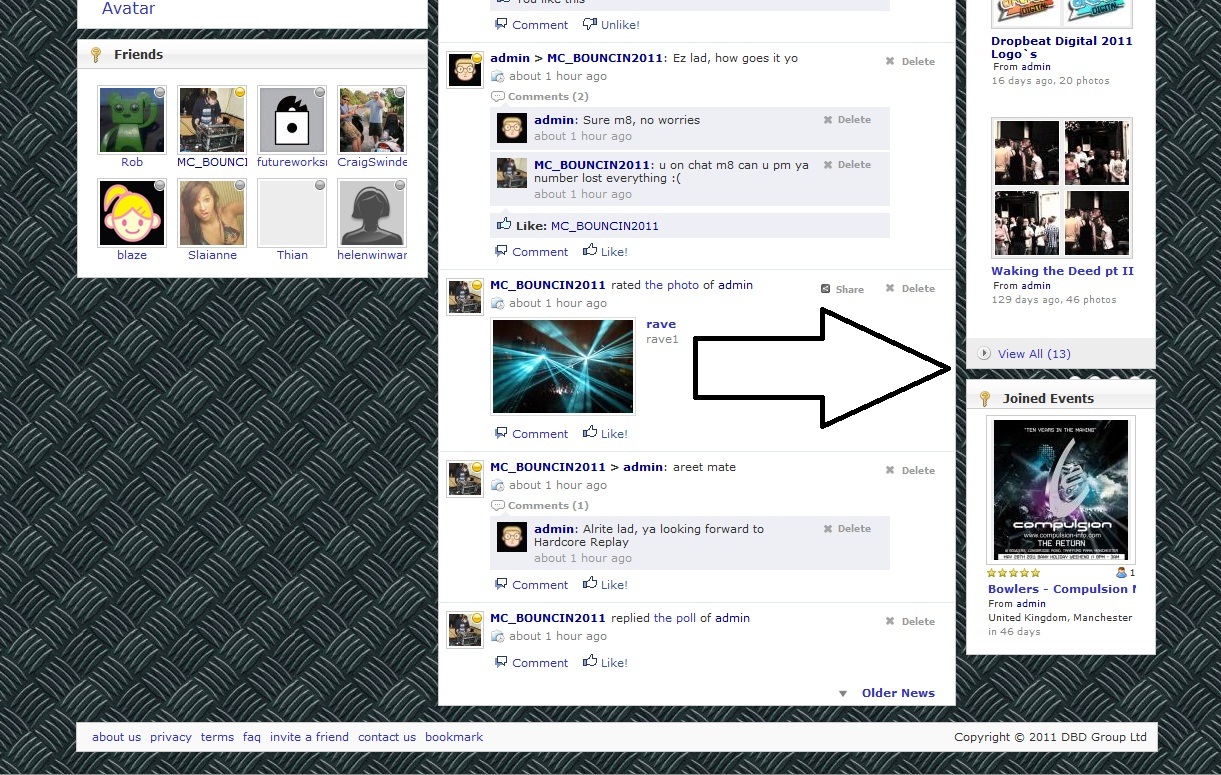
Task: Delete the 'Ez lad, how goes it yo' post
Action: pos(910,61)
